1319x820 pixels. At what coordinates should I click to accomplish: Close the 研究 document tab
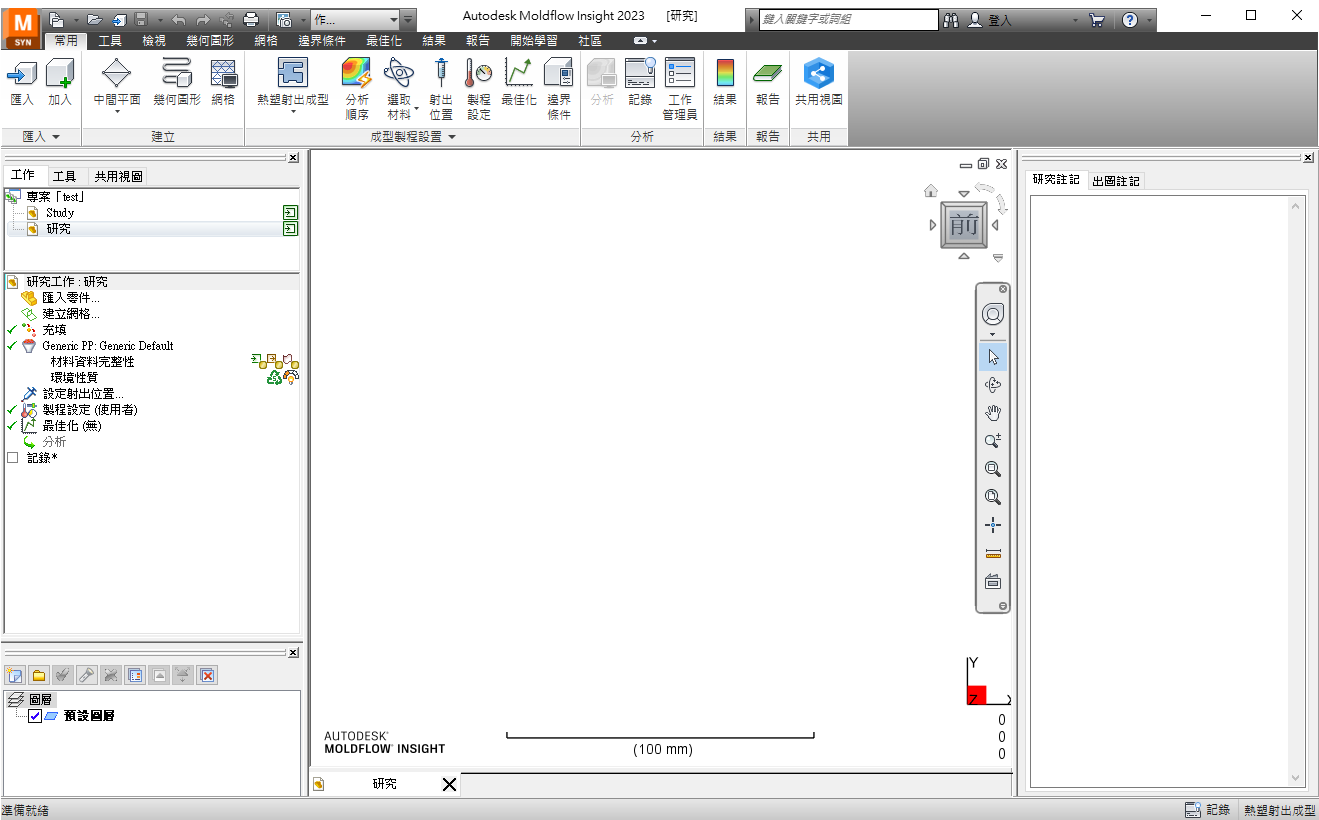tap(449, 785)
